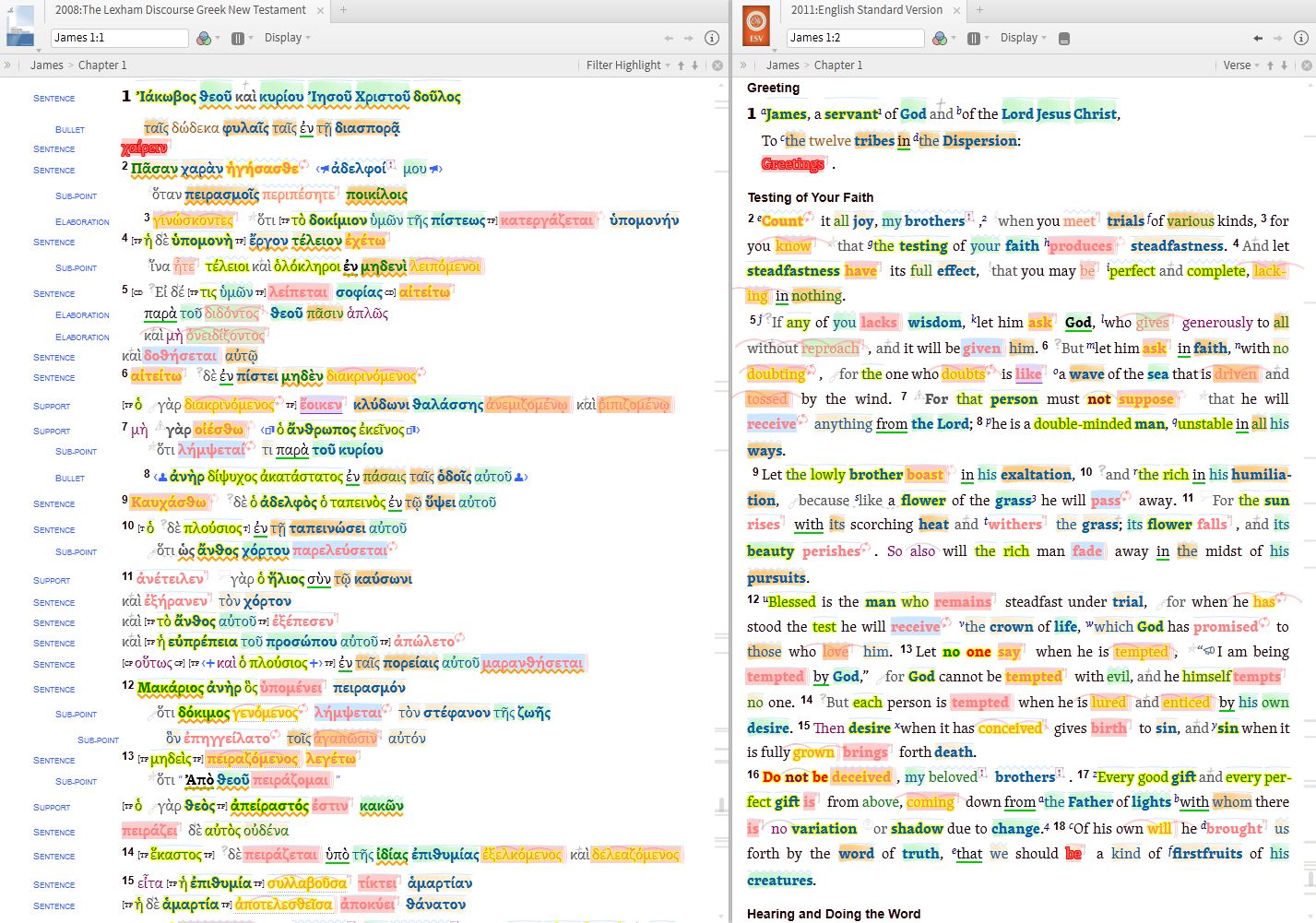Go back in ESV panel history

pos(1258,38)
